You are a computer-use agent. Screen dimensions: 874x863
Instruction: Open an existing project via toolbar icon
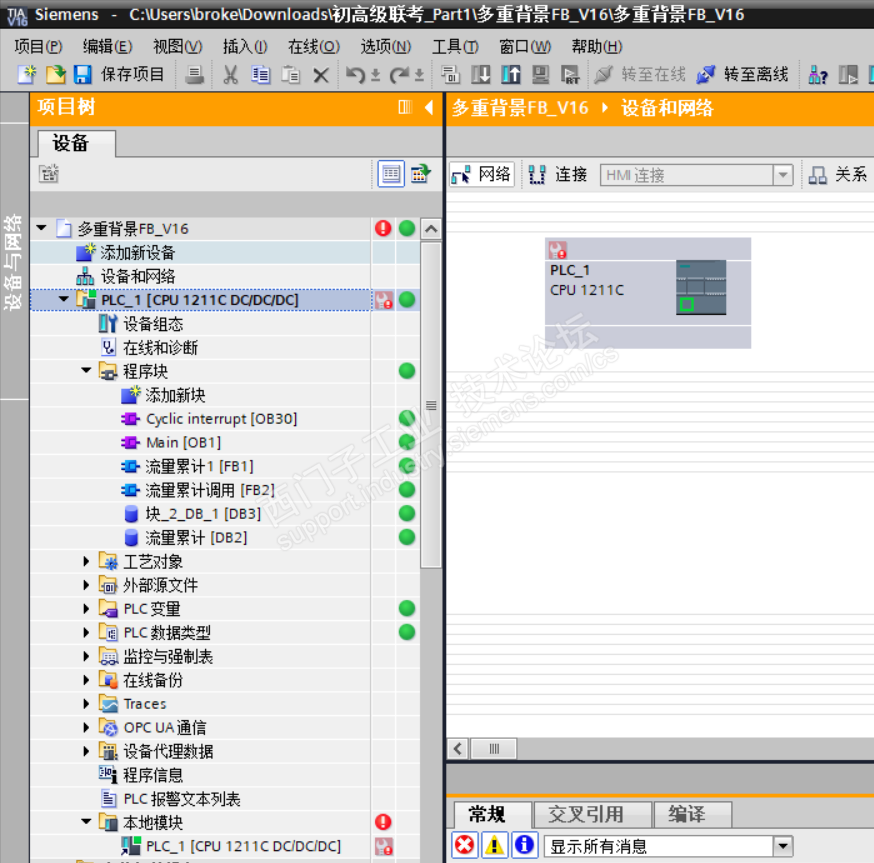tap(55, 74)
